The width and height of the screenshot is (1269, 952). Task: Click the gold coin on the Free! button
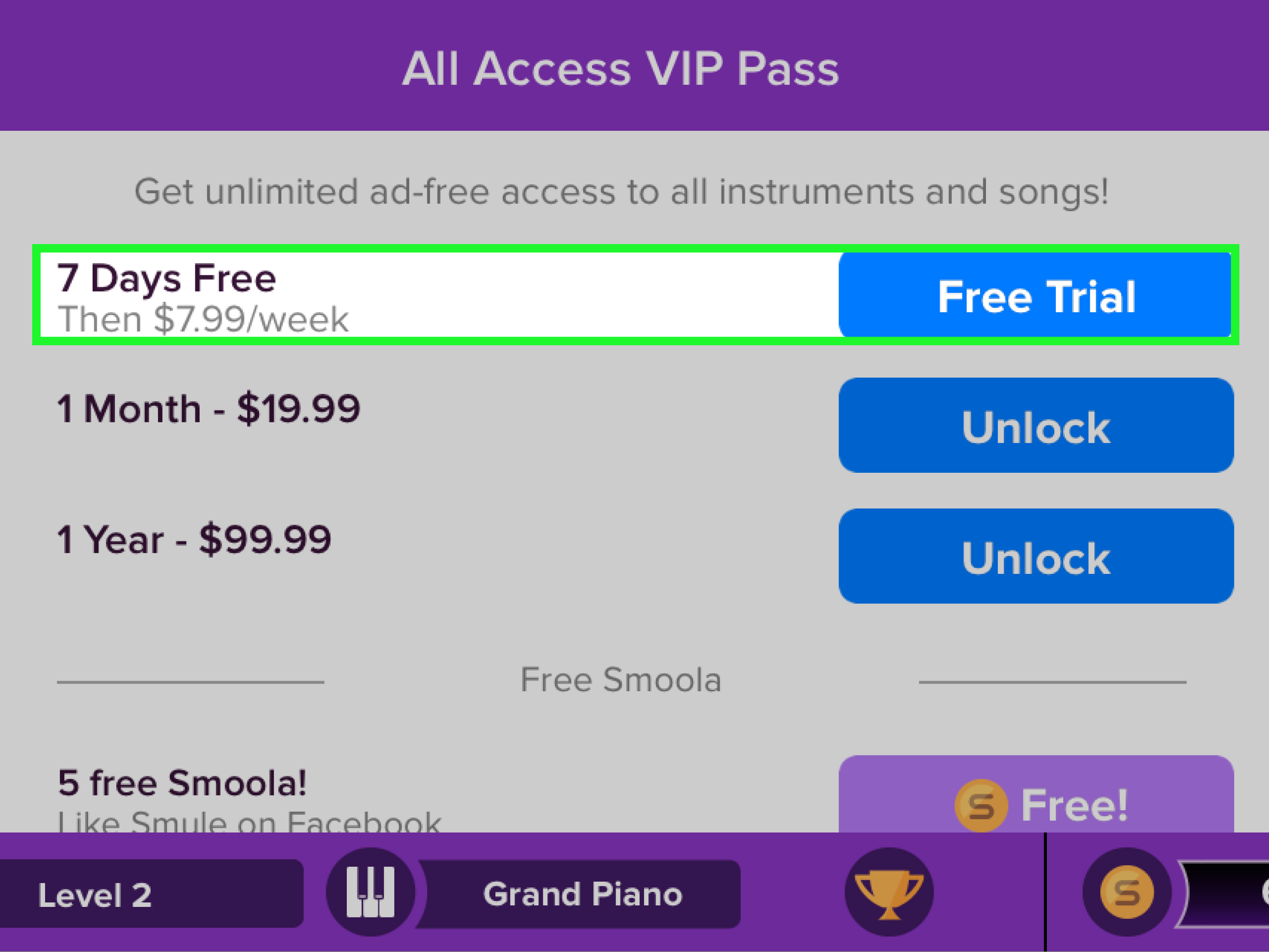980,805
